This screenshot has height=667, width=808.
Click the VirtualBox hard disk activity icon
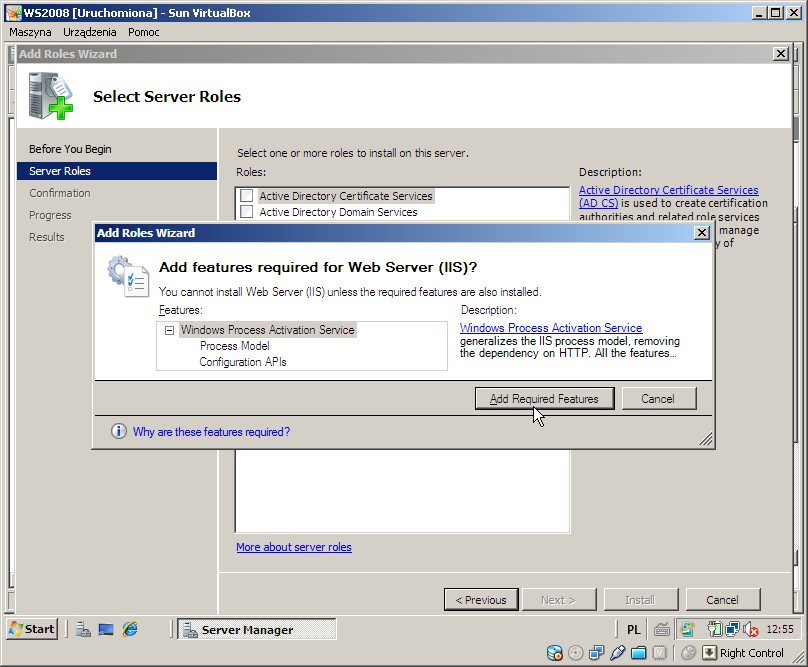point(554,653)
